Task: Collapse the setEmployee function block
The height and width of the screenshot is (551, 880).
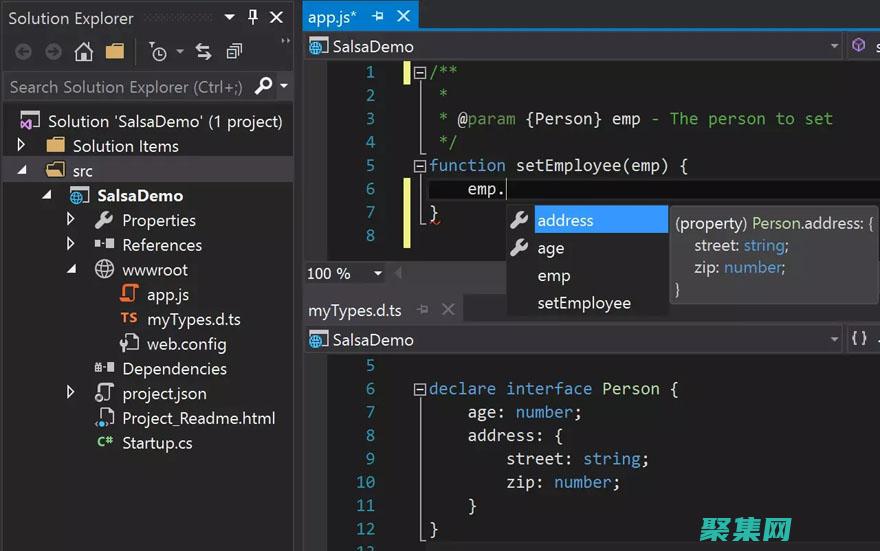Action: (420, 166)
